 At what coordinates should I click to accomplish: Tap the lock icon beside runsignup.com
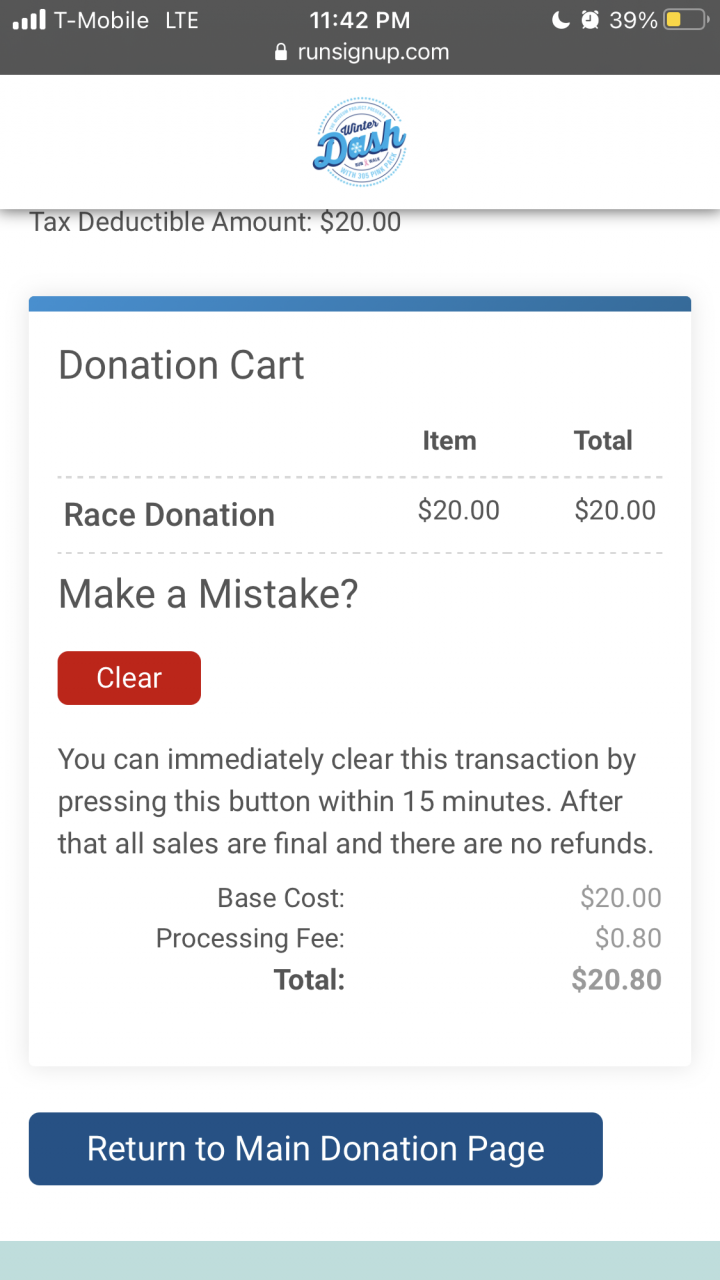[x=281, y=53]
